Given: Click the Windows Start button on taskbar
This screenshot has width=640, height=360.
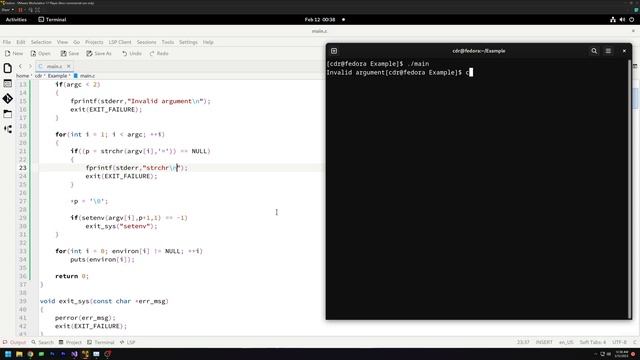Looking at the screenshot, I should click(8, 354).
